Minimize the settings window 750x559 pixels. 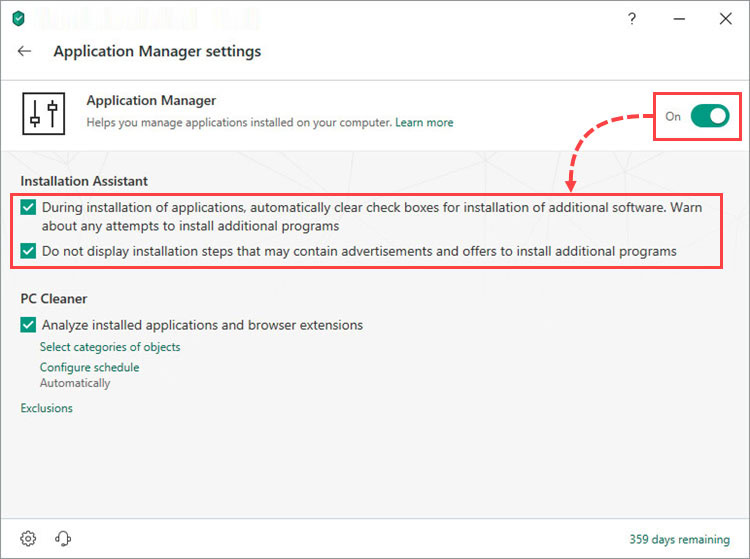(x=679, y=19)
